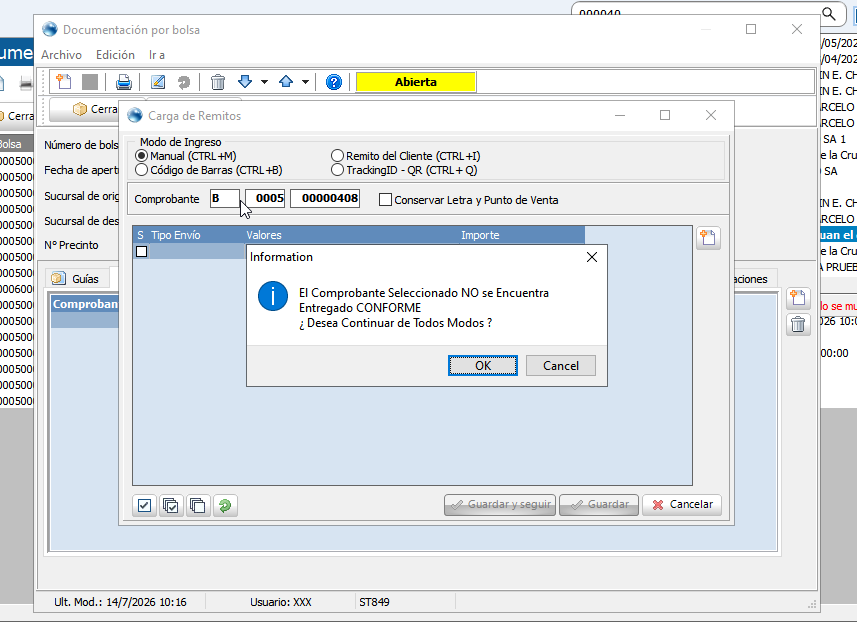Image resolution: width=857 pixels, height=622 pixels.
Task: Click Cancel in the Information dialog
Action: (561, 366)
